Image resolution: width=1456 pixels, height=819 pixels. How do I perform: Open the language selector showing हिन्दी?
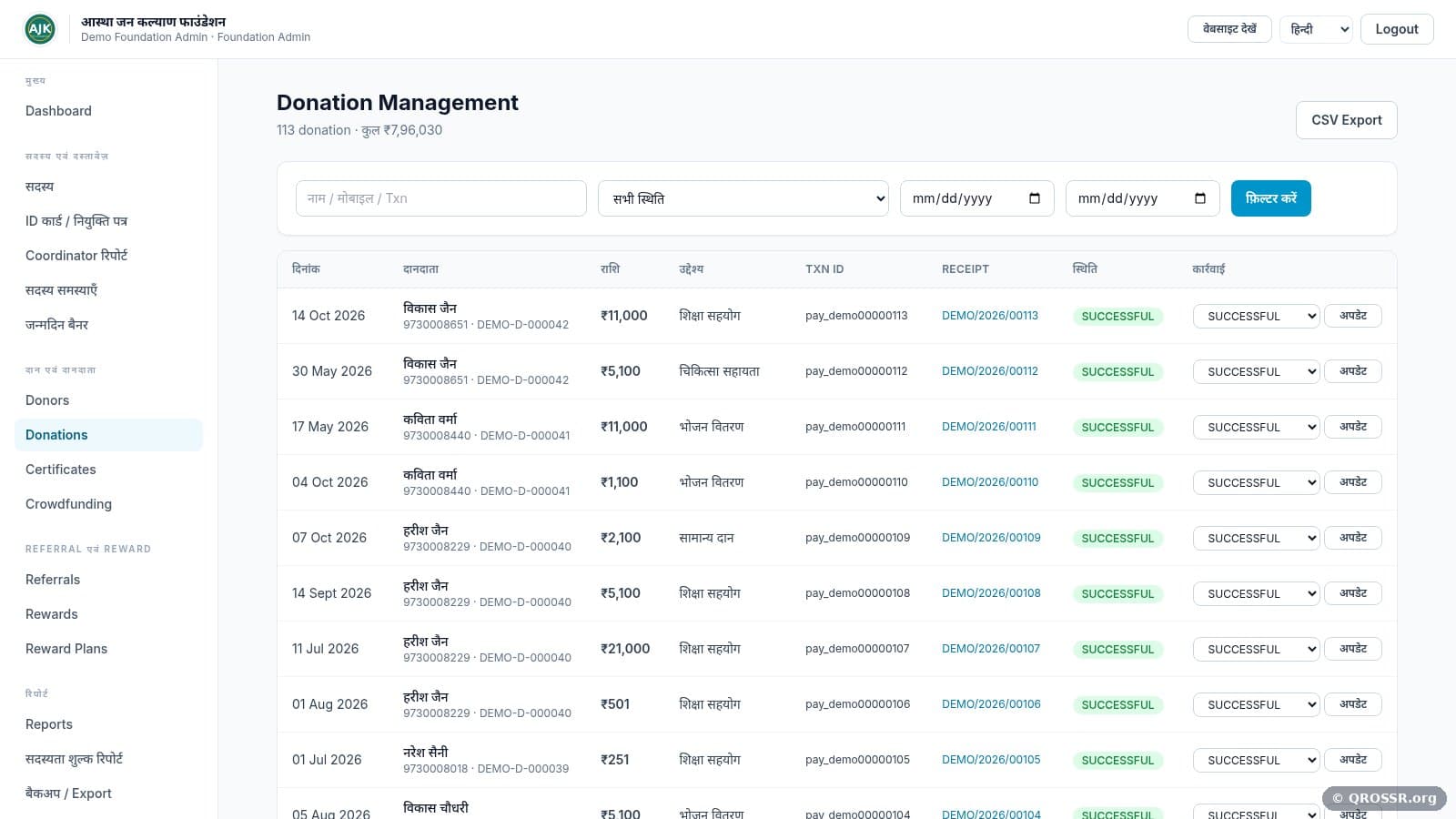coord(1316,29)
